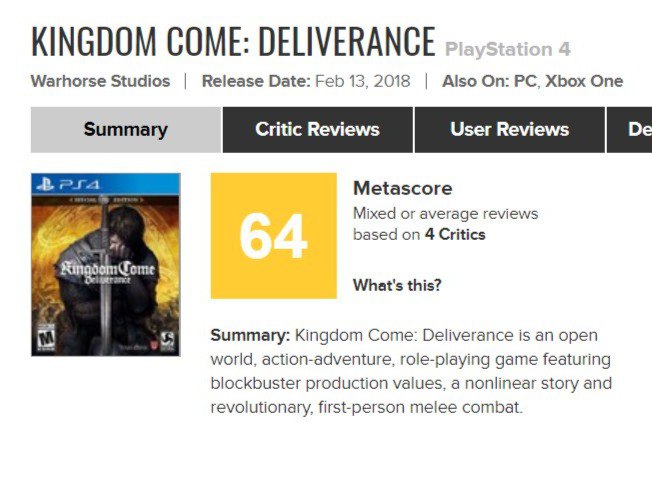Click the publisher logo at cover's bottom-right corner
652x479 pixels.
pos(167,340)
